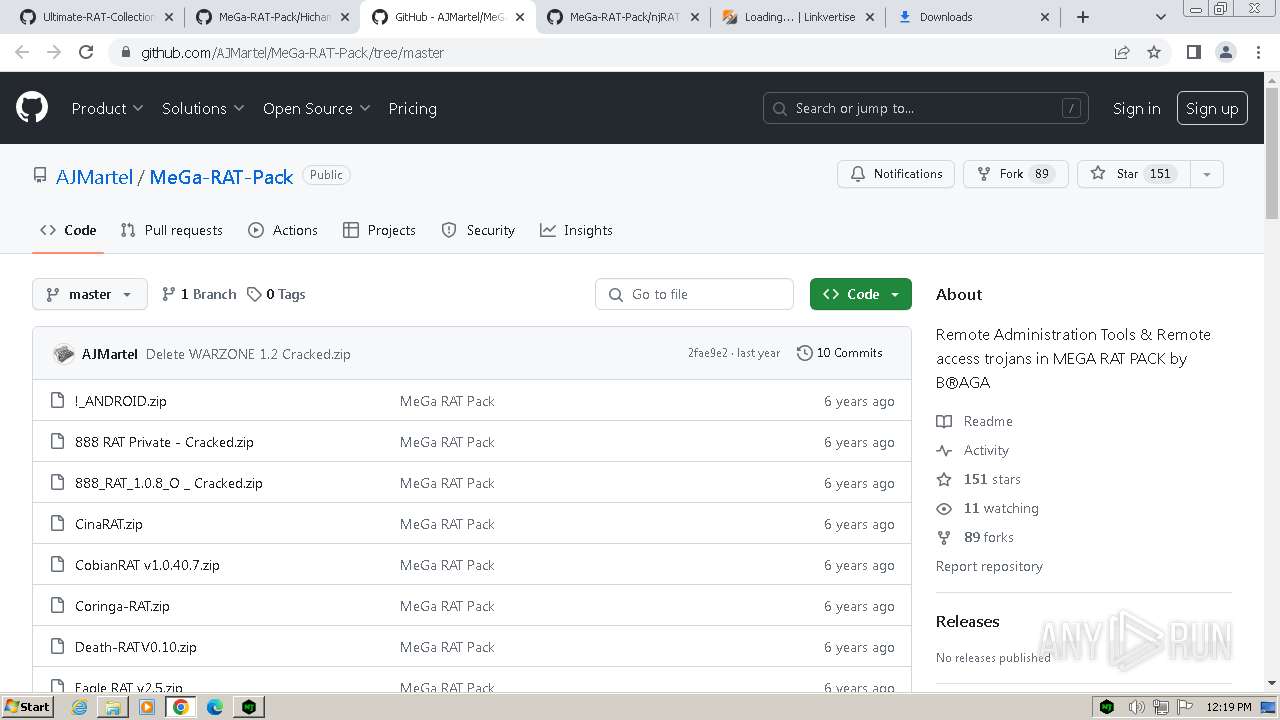The image size is (1280, 720).
Task: Open the Delete WARZONE 1.2 Cracked.zip commit
Action: point(248,354)
